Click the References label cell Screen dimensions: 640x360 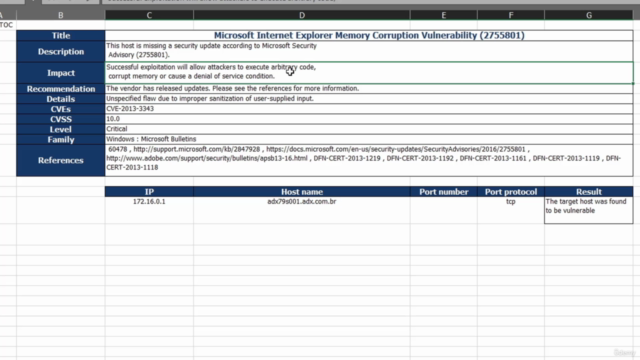coord(60,160)
